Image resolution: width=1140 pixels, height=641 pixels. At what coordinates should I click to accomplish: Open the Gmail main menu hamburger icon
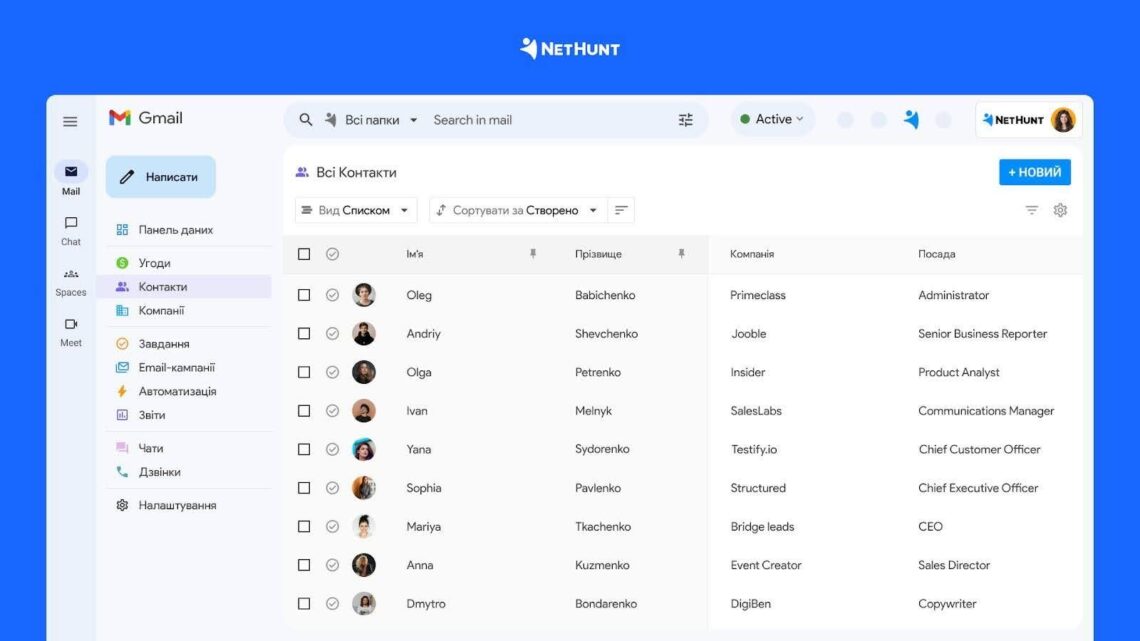click(x=70, y=121)
